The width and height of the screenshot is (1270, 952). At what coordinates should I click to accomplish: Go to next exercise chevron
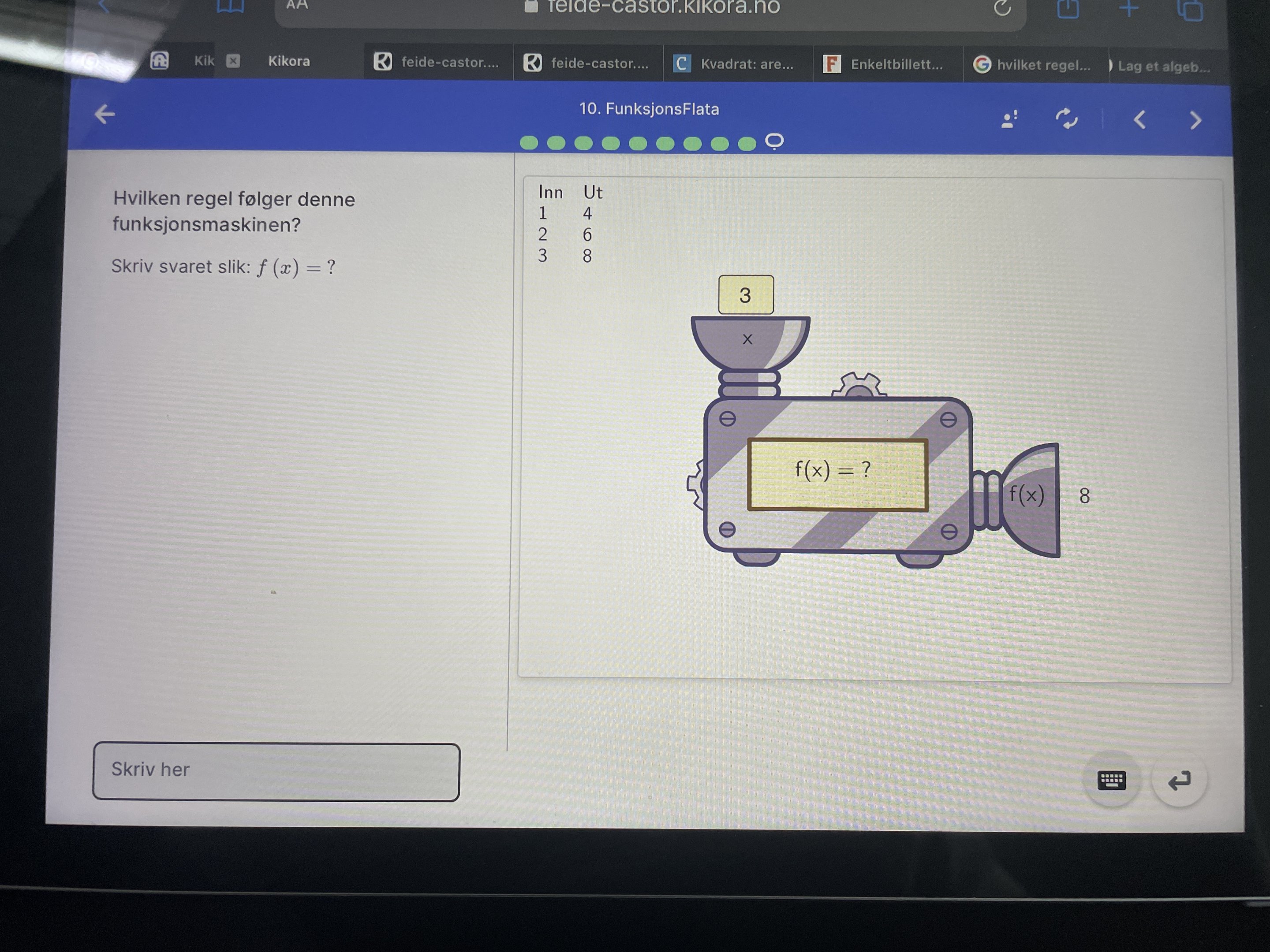coord(1195,120)
